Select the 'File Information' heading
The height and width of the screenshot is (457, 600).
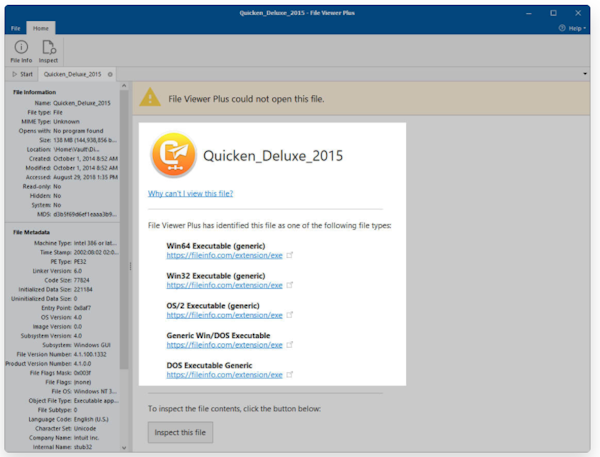click(x=34, y=92)
